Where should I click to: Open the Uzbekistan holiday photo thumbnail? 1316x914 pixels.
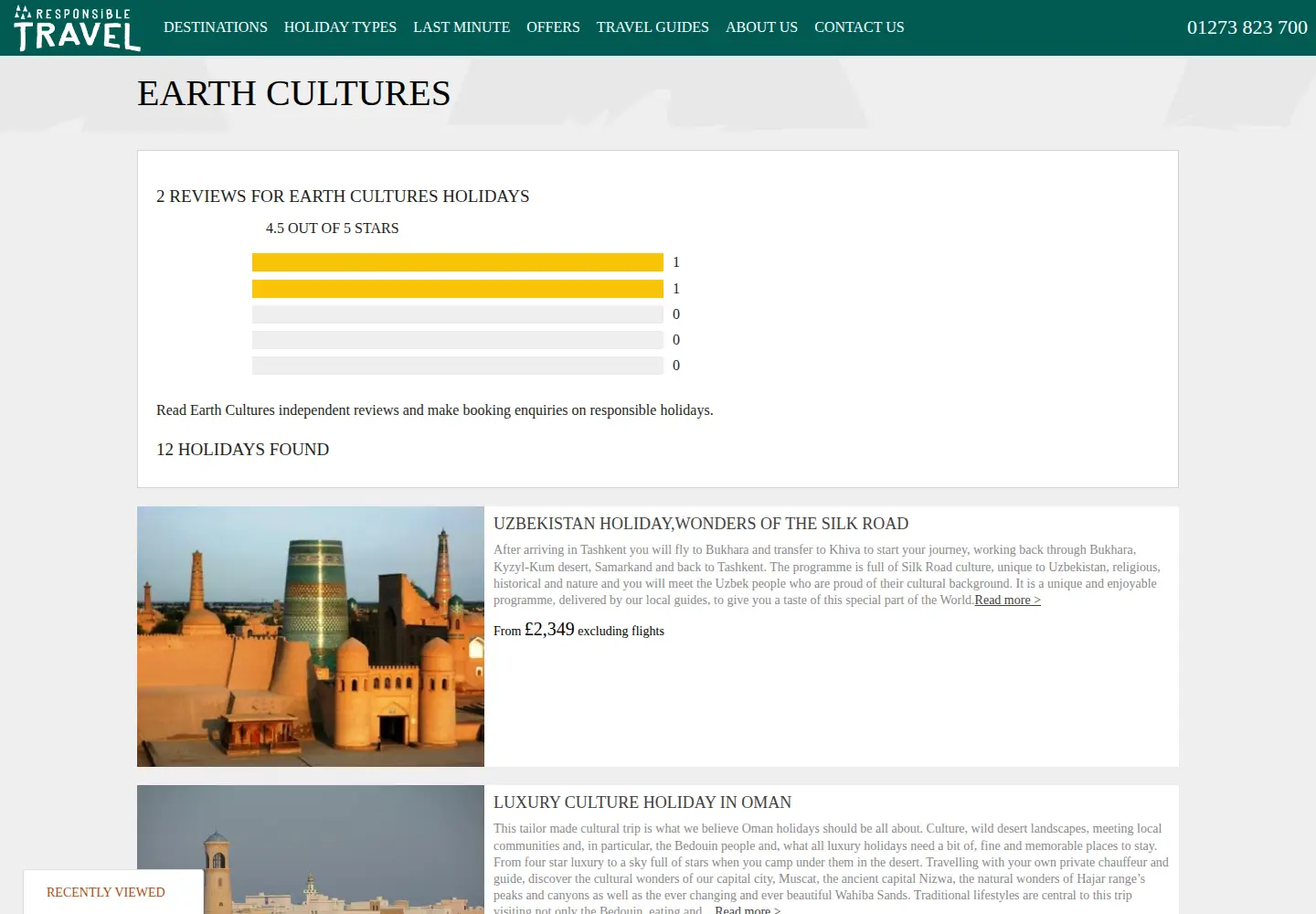311,636
